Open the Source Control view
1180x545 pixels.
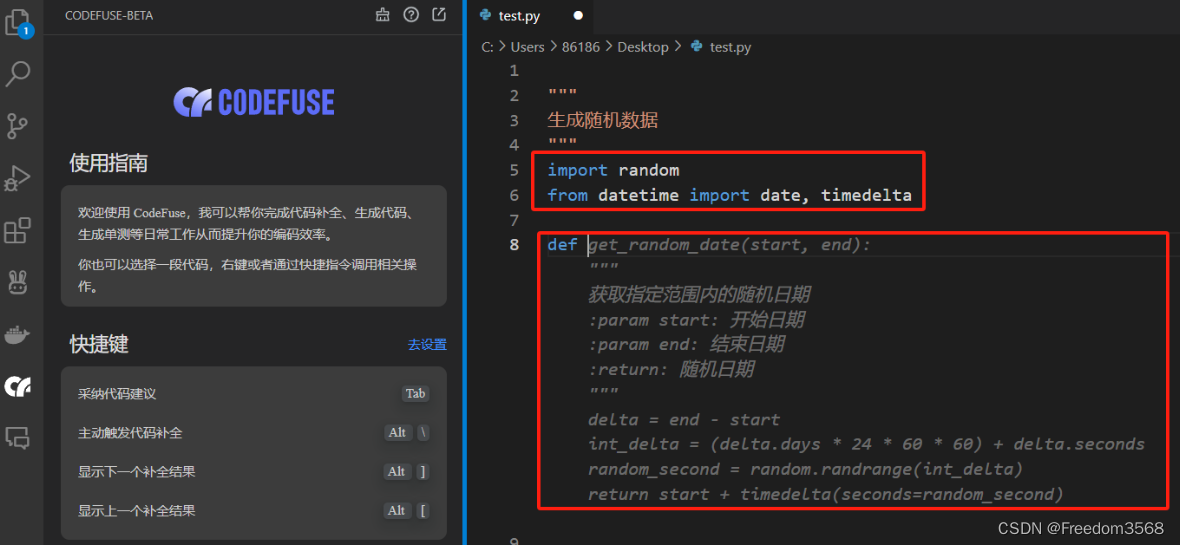tap(17, 126)
